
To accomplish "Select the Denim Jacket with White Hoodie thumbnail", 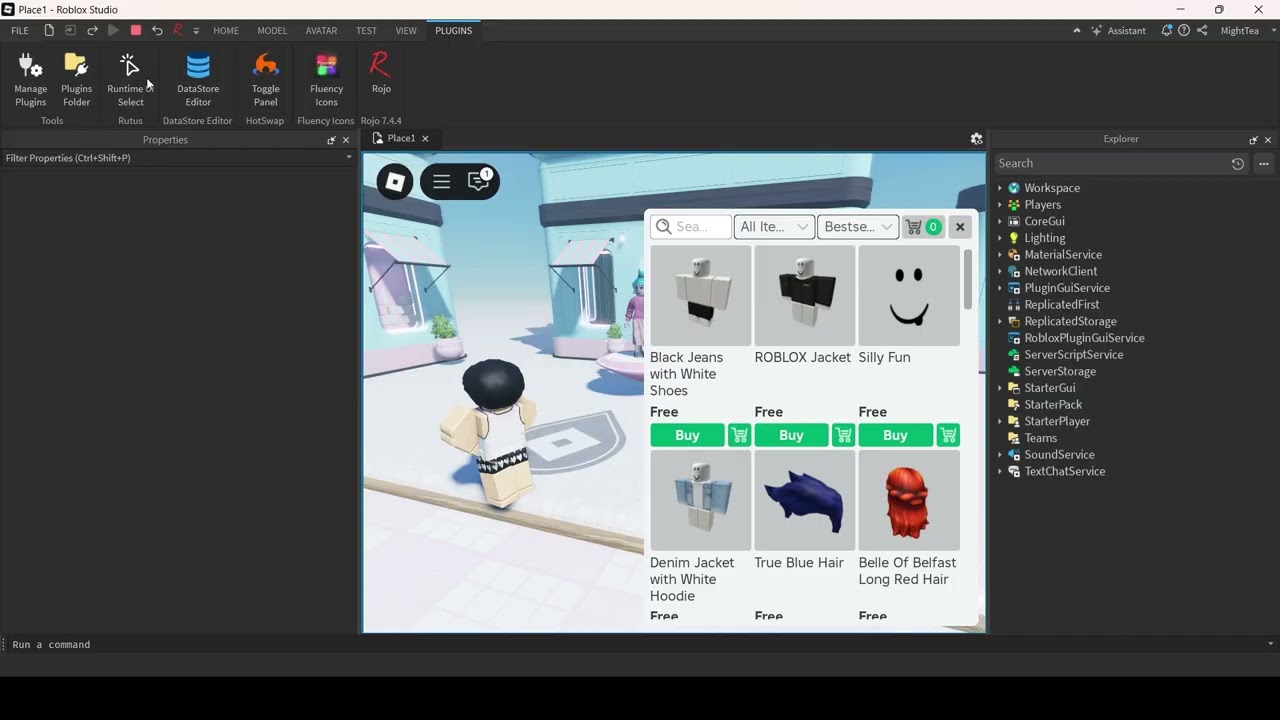I will click(700, 500).
